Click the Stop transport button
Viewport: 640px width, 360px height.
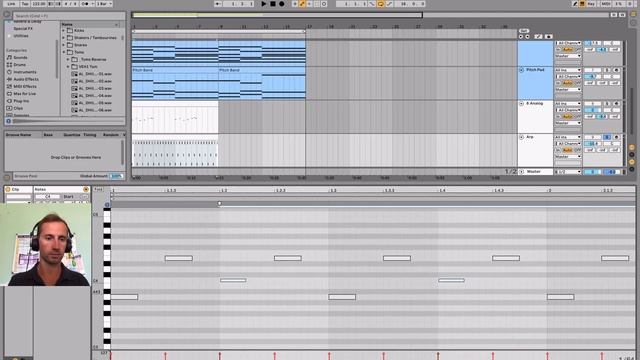tap(273, 4)
